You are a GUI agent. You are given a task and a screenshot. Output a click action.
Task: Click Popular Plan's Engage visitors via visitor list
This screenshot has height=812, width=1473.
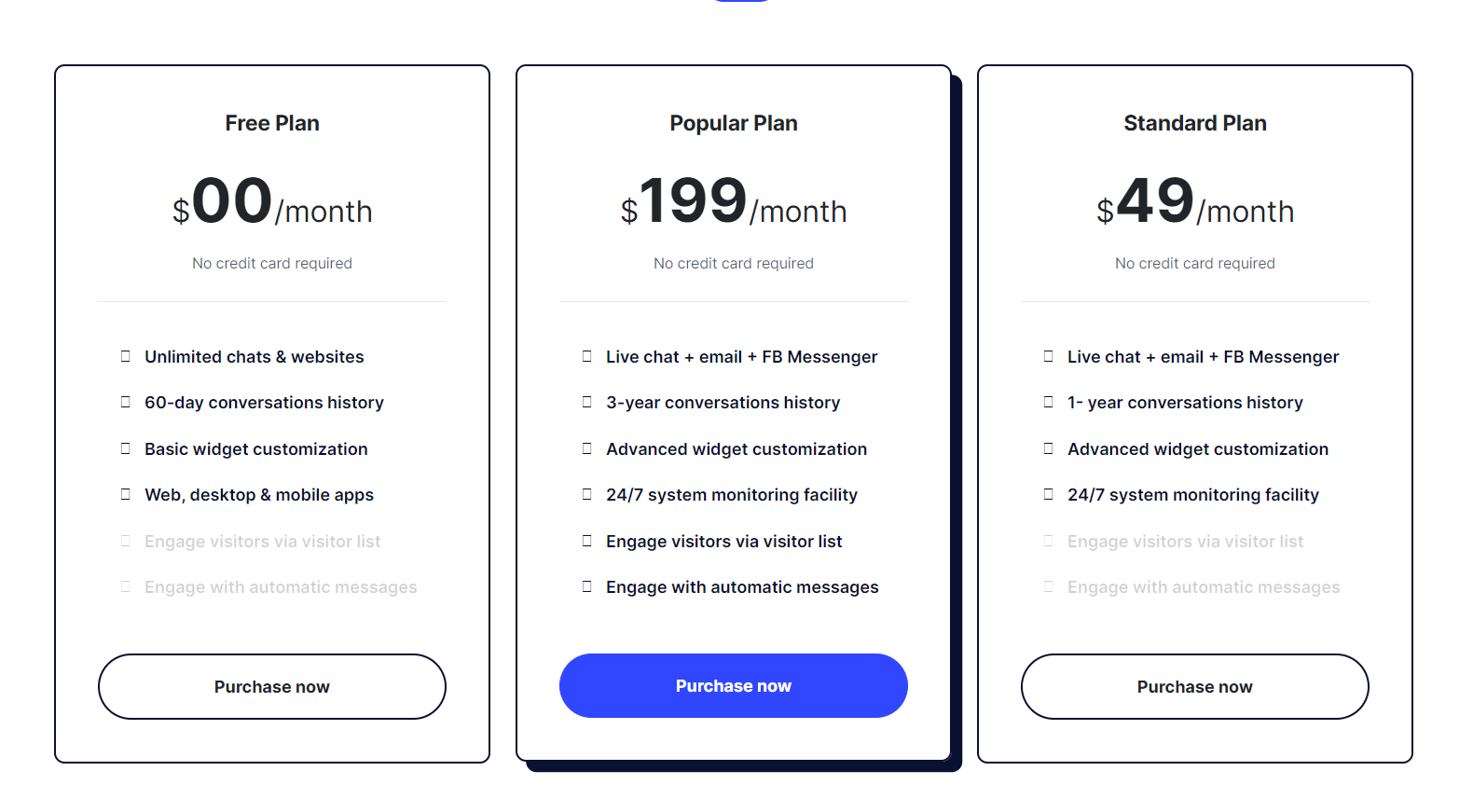coord(723,542)
